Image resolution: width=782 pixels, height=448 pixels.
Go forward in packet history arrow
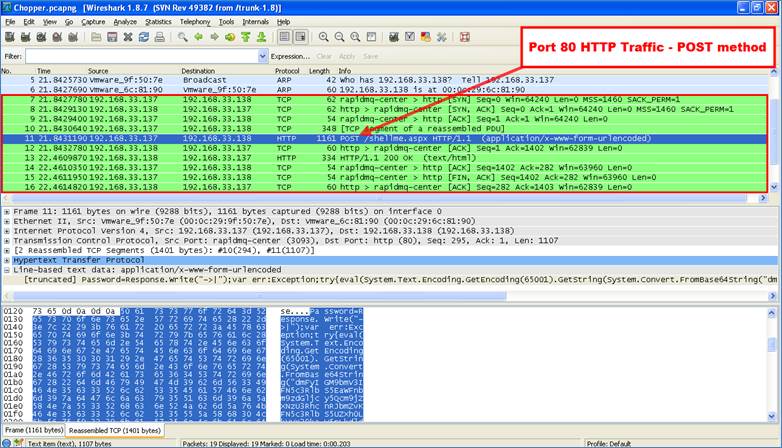coord(214,37)
